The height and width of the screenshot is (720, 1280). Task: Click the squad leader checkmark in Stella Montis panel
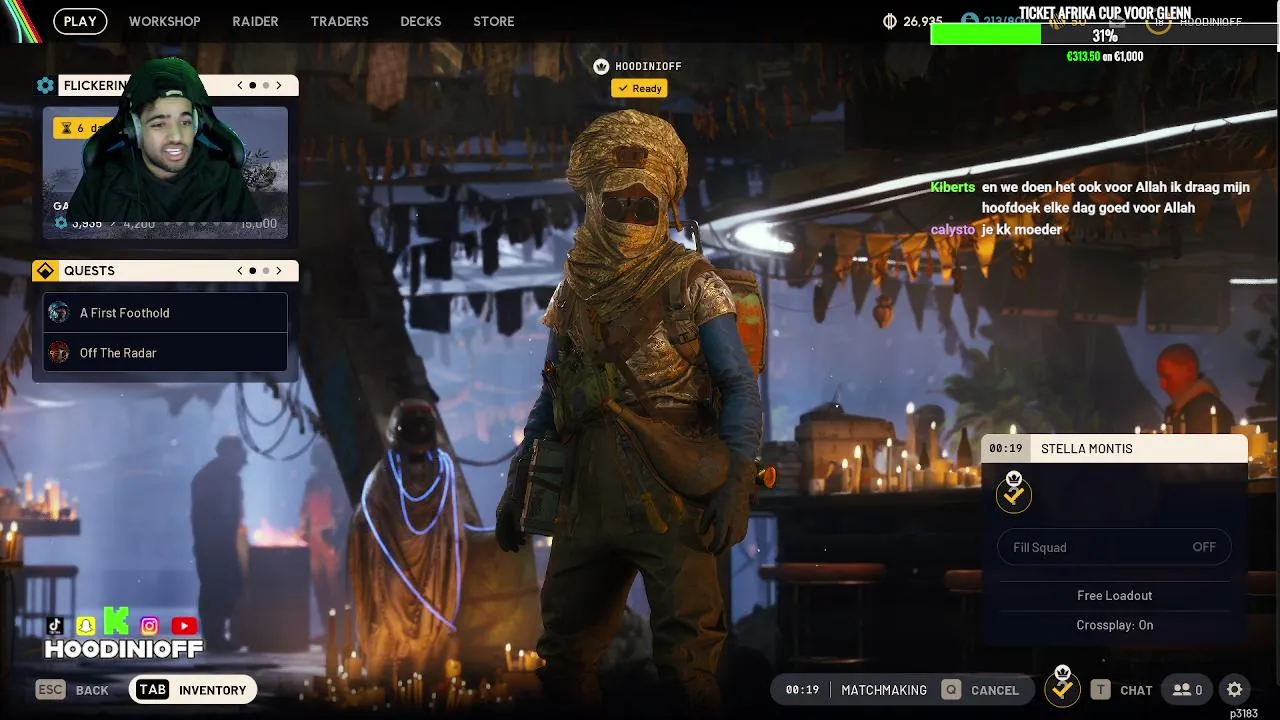pos(1014,494)
